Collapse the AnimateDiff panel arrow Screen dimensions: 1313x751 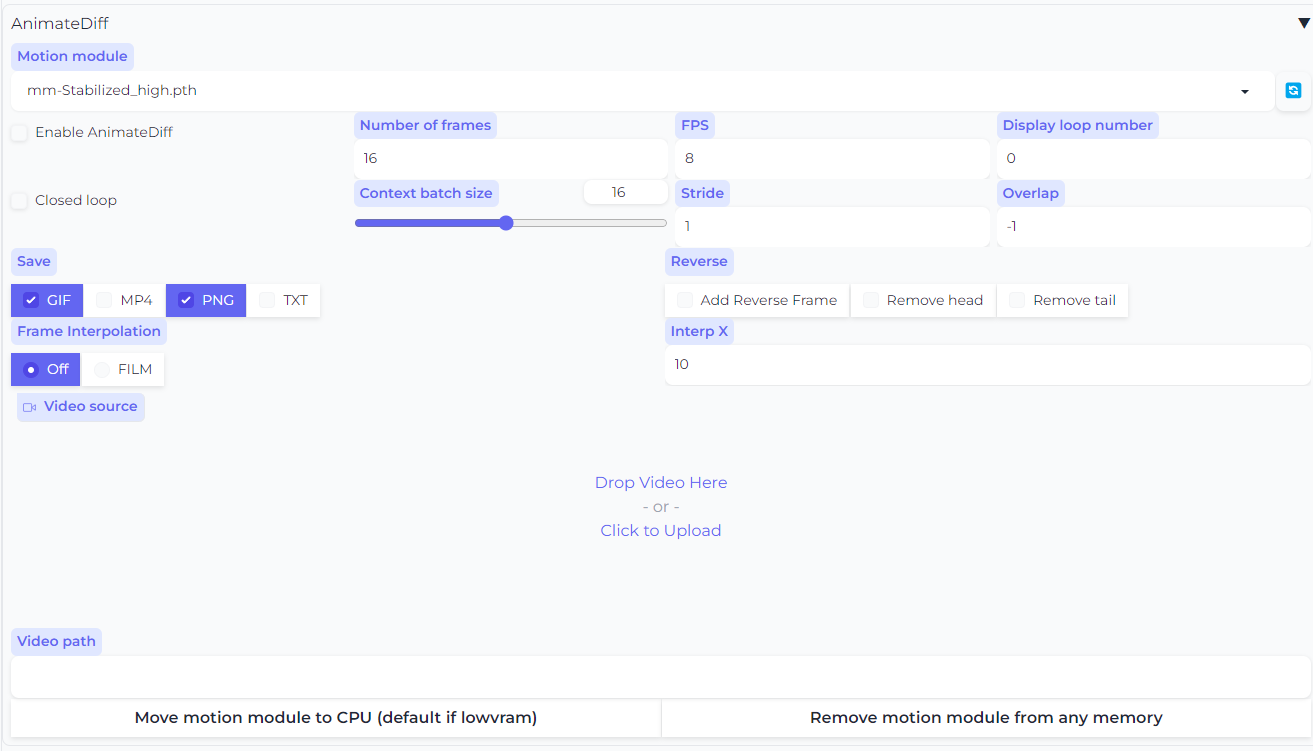coord(1303,23)
